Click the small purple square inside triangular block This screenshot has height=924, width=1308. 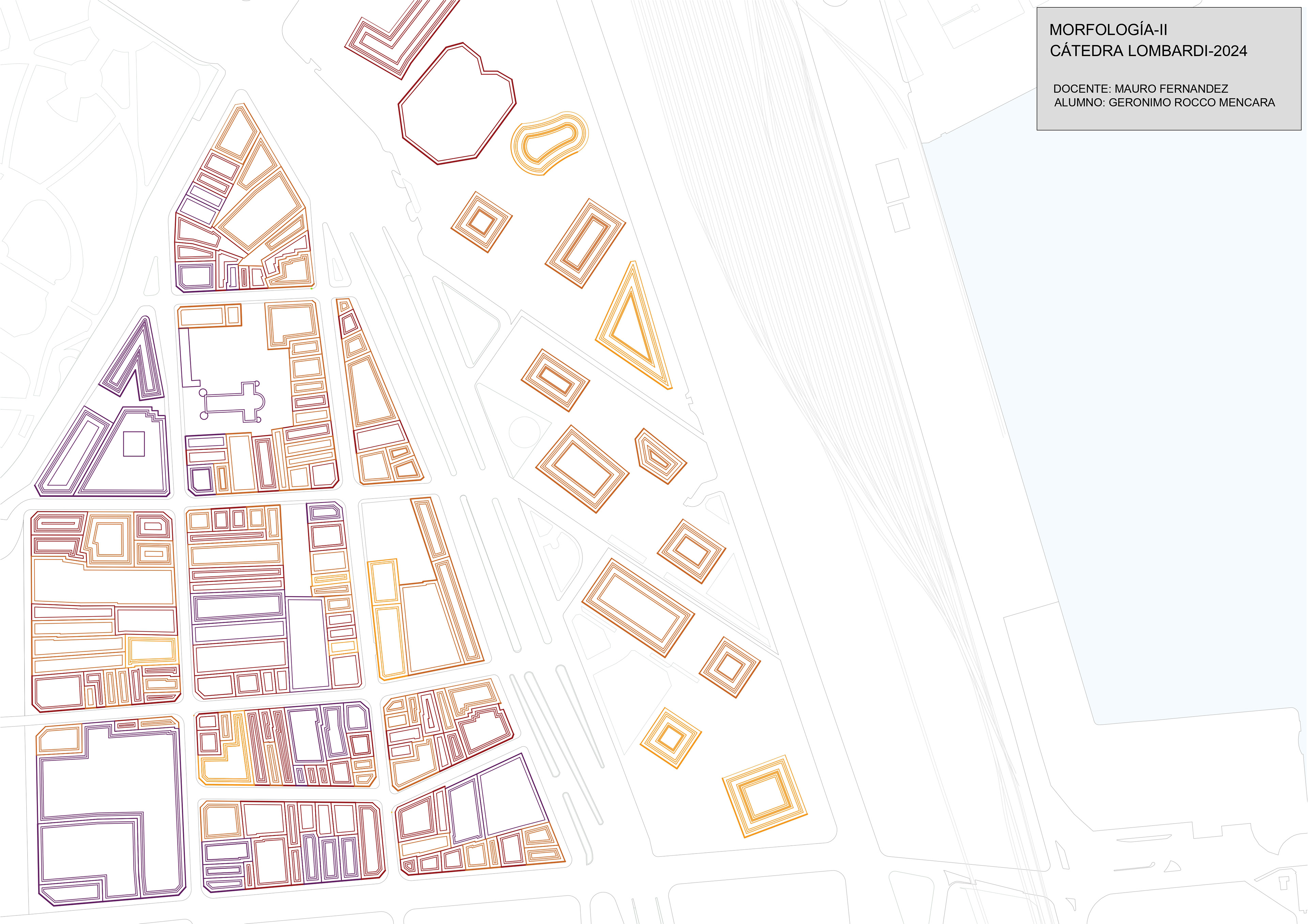point(134,444)
